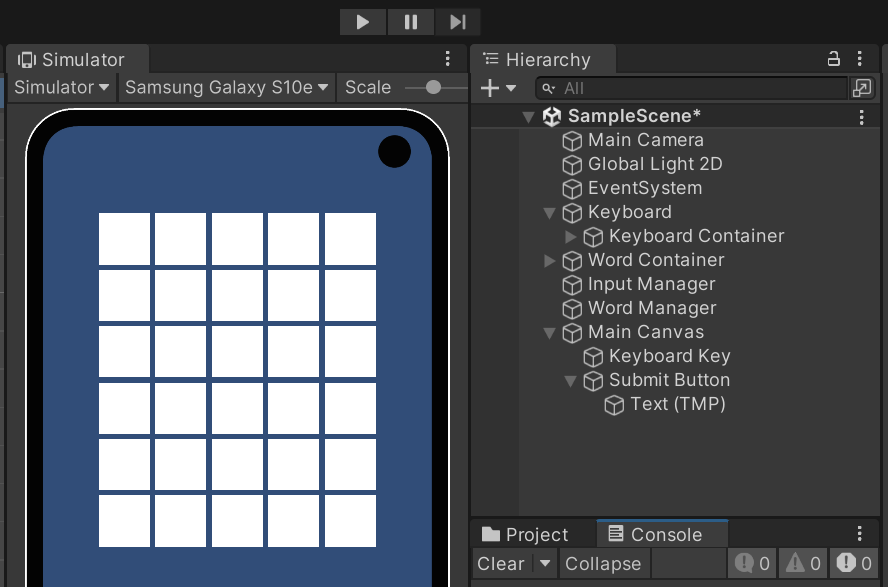Select the Submit Button object

669,380
